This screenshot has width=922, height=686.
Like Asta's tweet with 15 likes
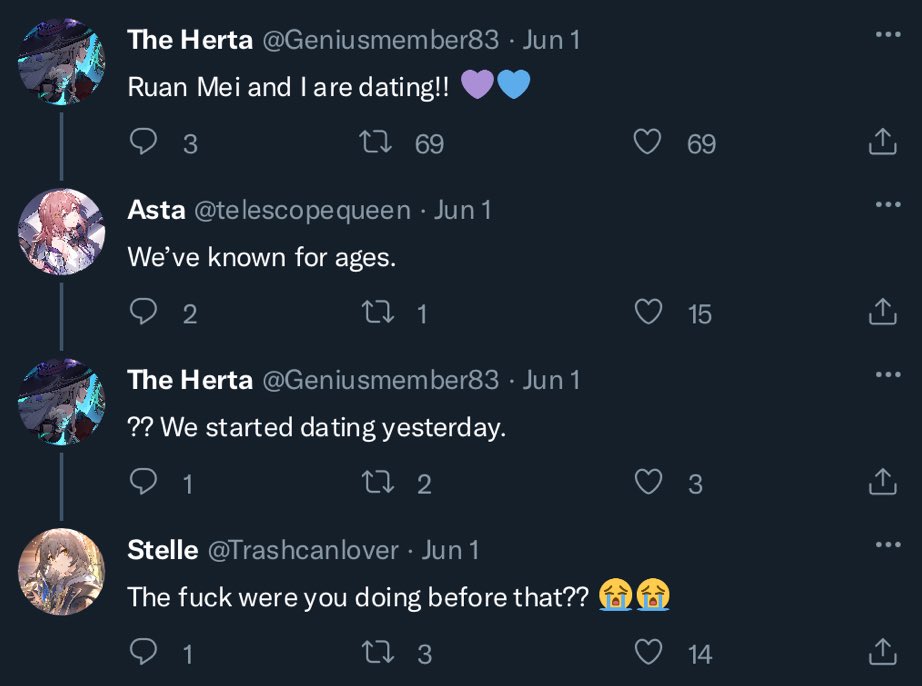pyautogui.click(x=648, y=313)
